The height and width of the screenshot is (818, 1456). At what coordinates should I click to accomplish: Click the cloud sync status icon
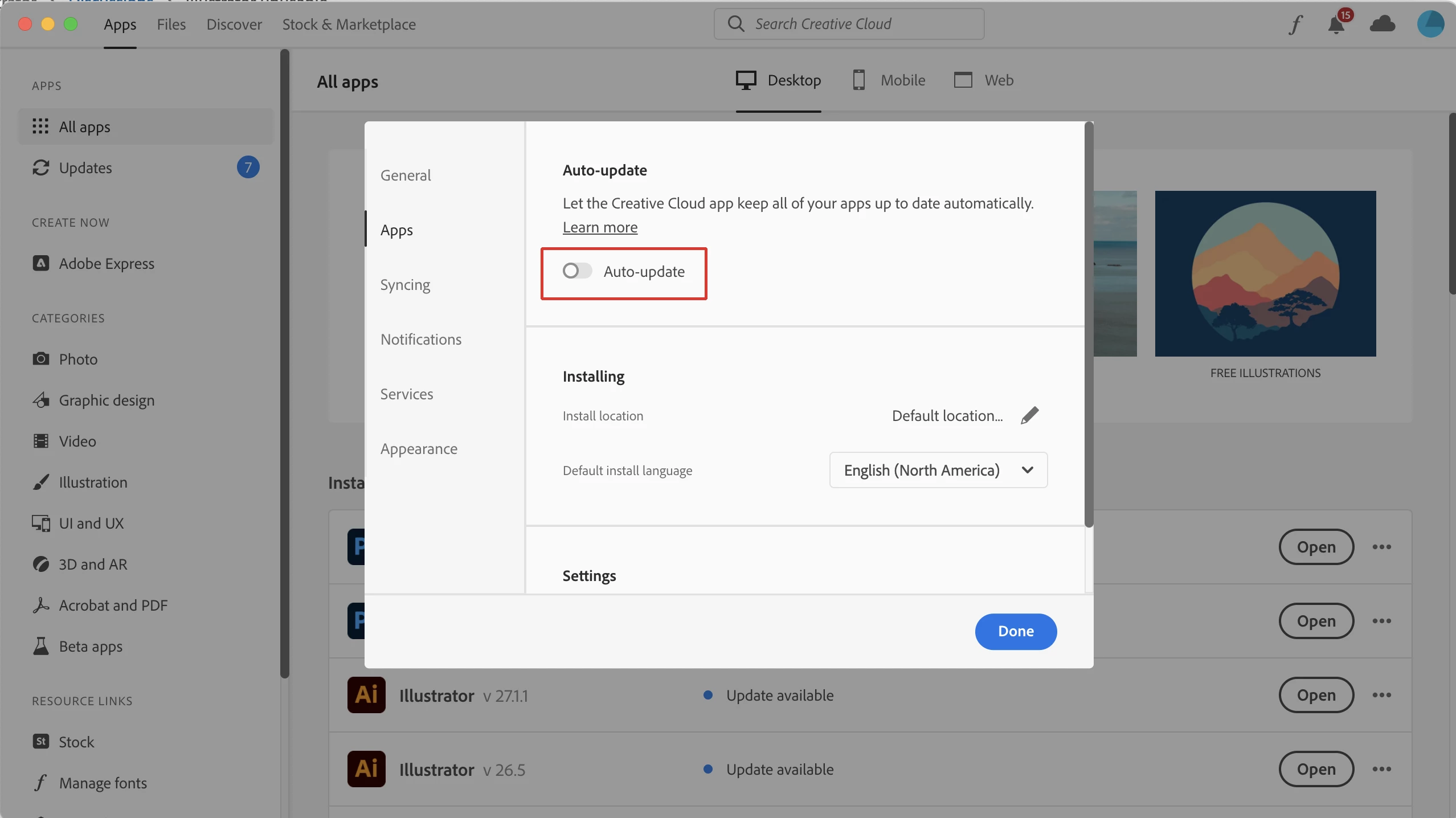coord(1383,24)
